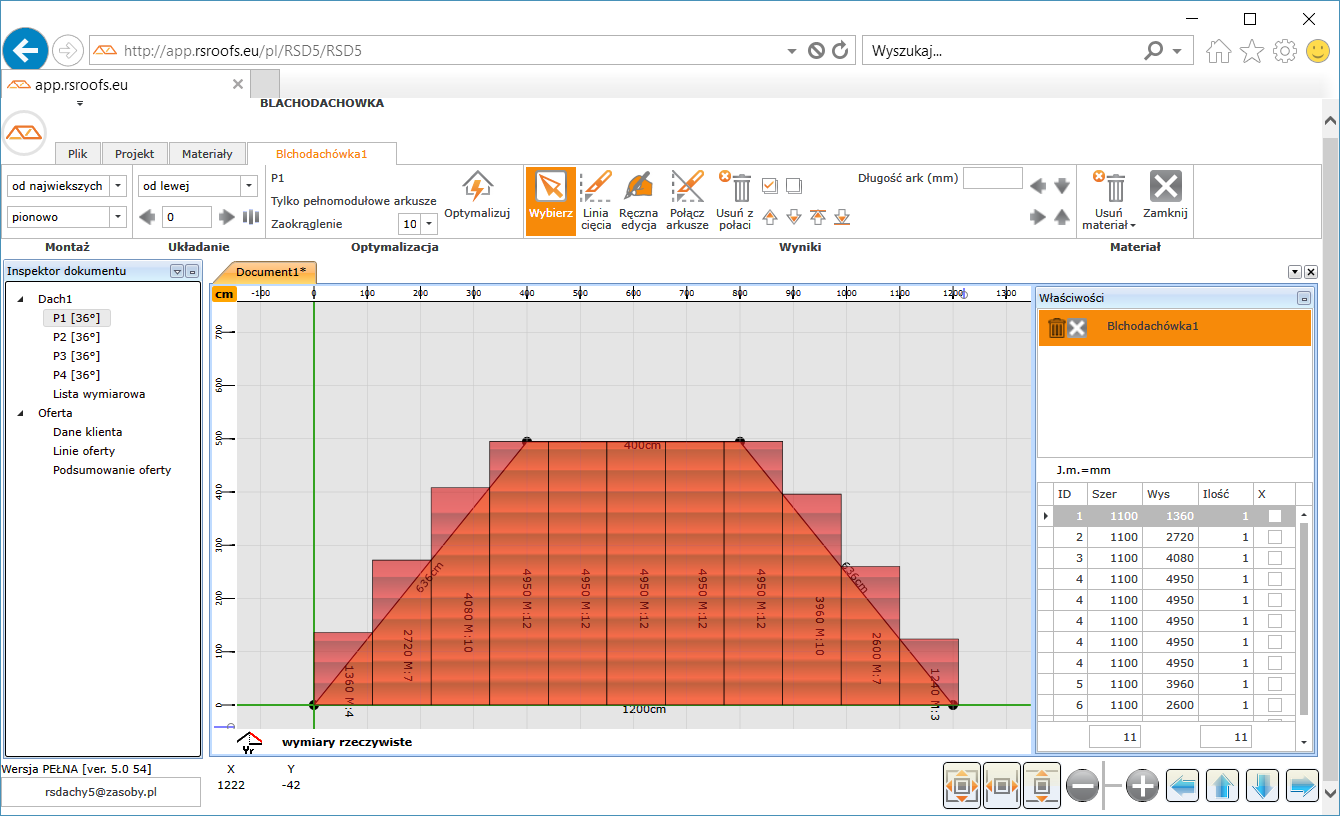
Task: Switch to the Projekt tab
Action: click(134, 154)
